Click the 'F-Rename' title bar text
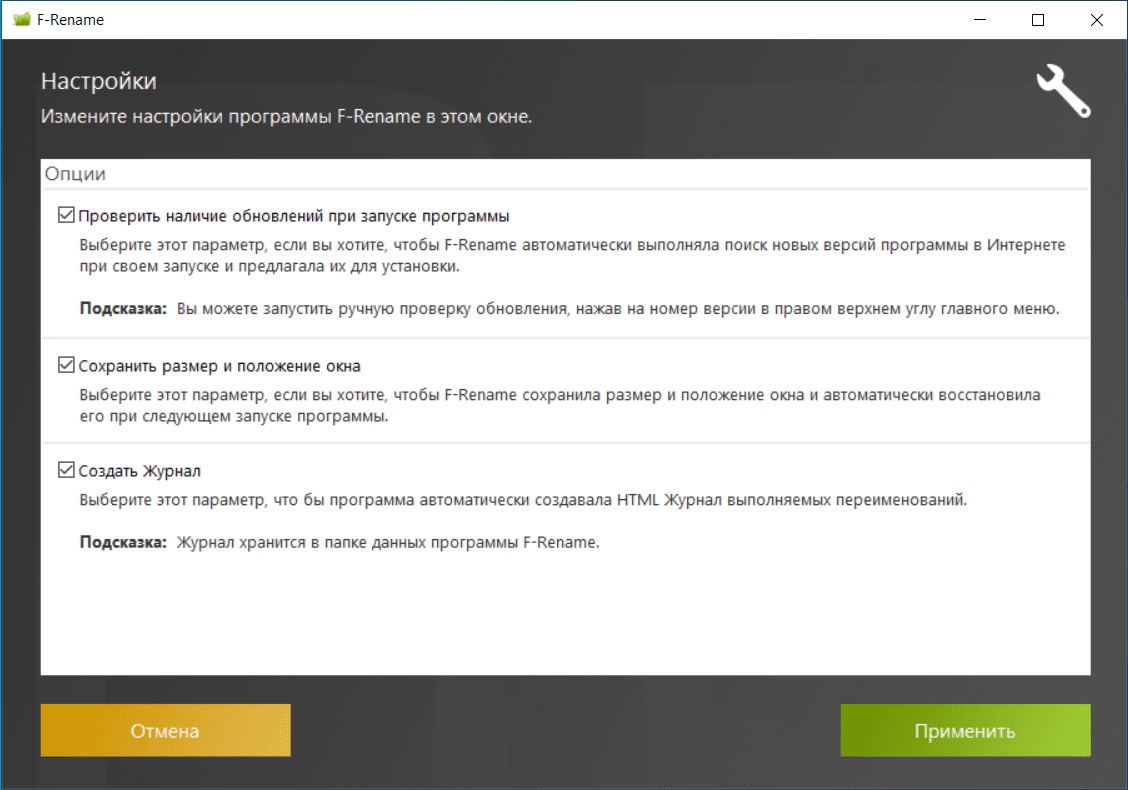 coord(70,20)
